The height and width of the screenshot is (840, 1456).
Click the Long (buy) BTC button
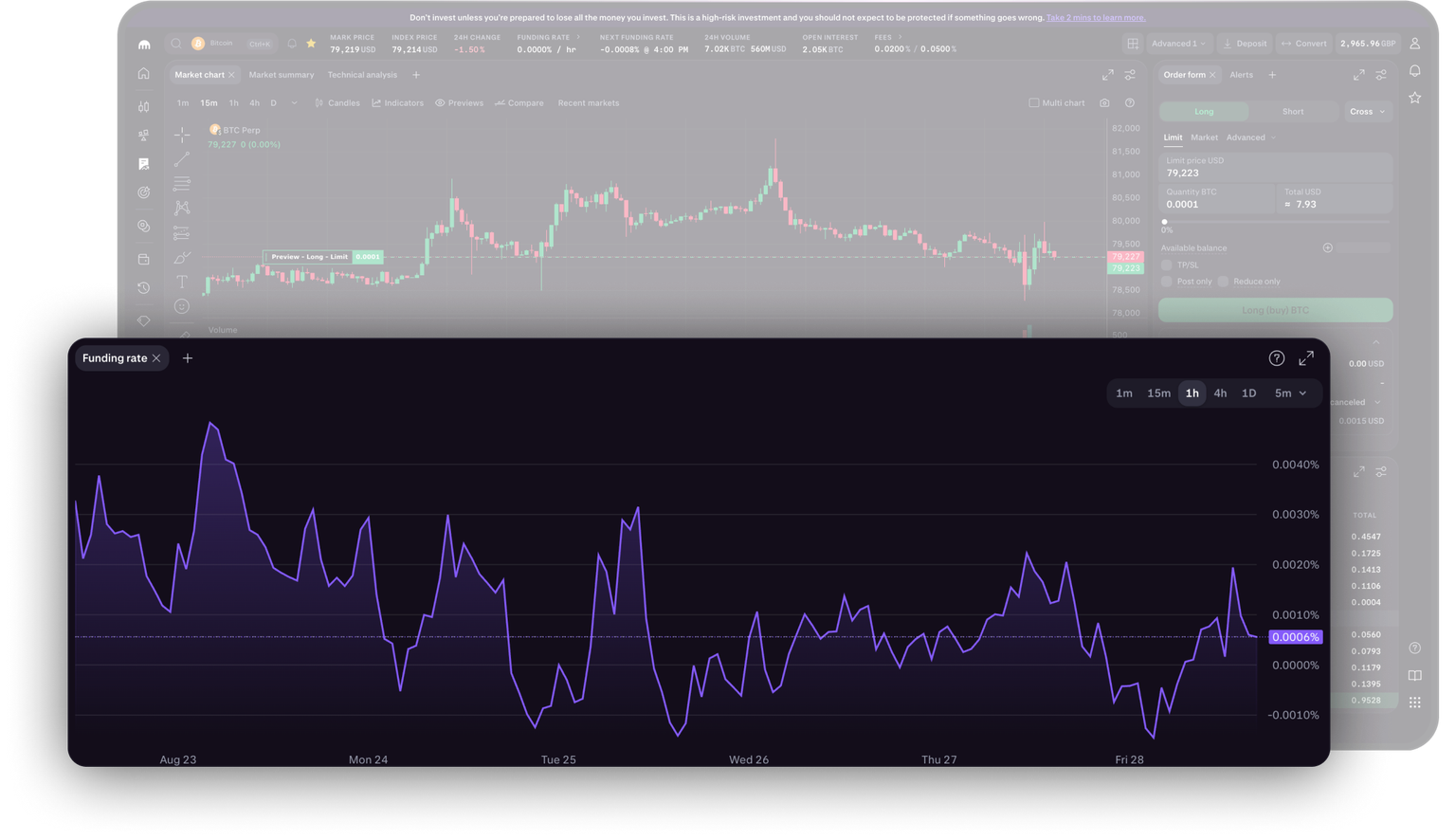coord(1276,310)
